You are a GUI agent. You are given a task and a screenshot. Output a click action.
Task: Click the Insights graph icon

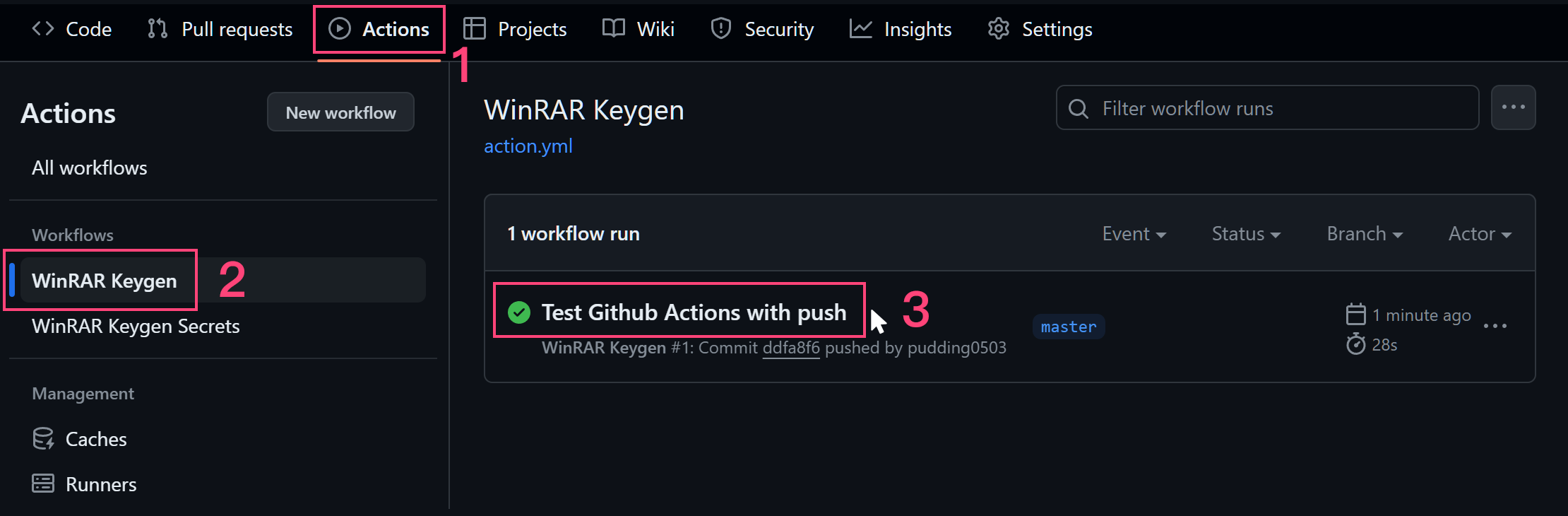pyautogui.click(x=860, y=29)
